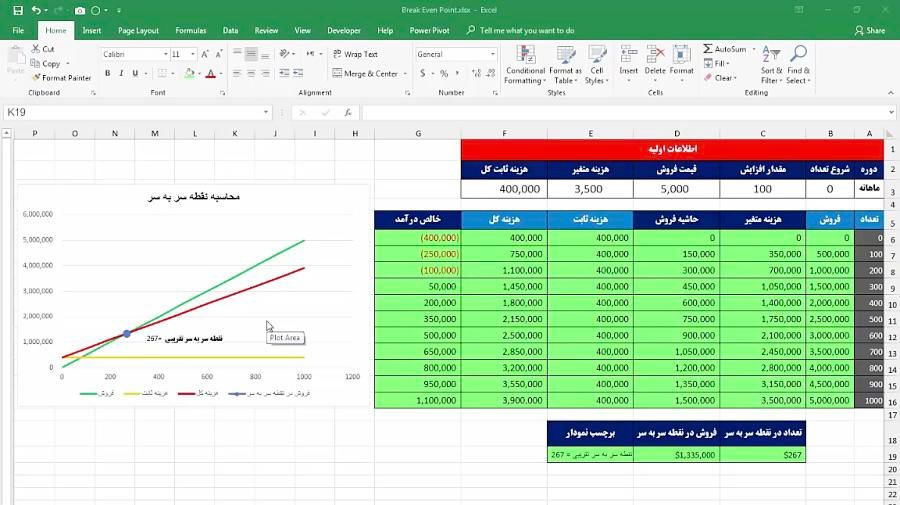Open the font size dropdown

tap(193, 54)
